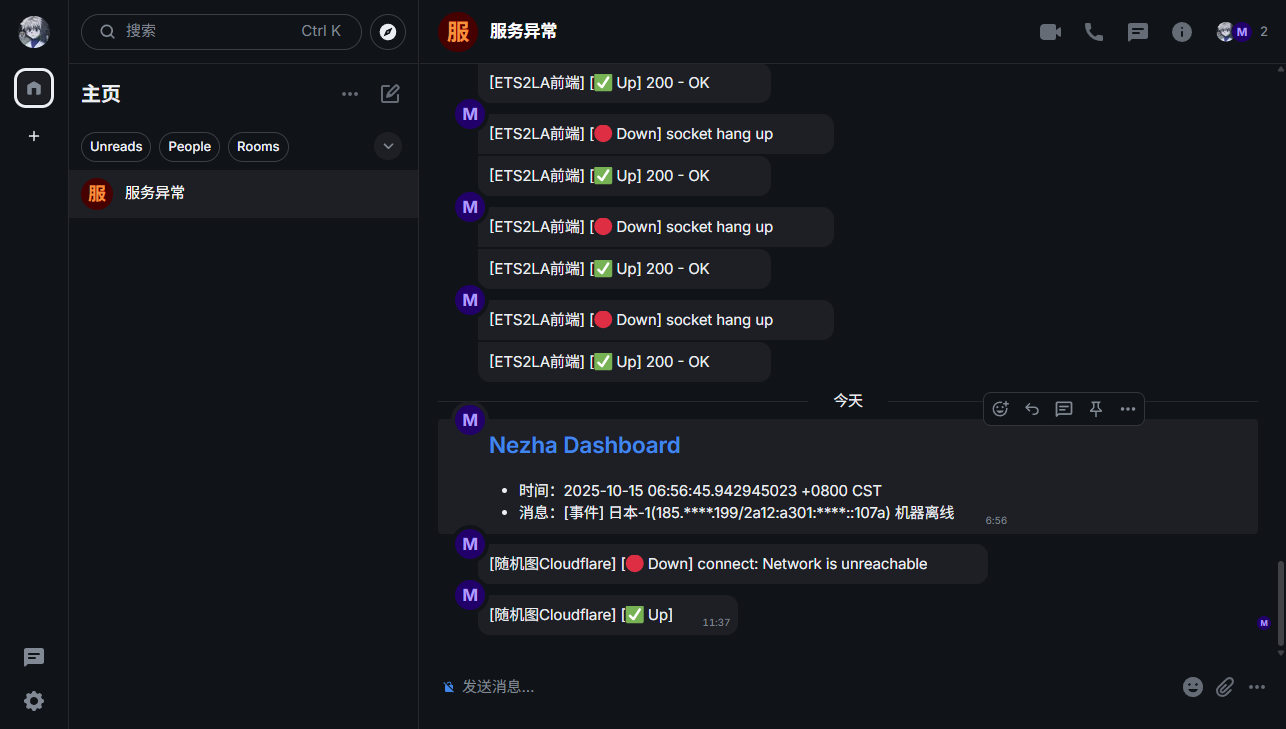This screenshot has height=729, width=1286.
Task: Open the emoji picker in composer
Action: pos(1193,687)
